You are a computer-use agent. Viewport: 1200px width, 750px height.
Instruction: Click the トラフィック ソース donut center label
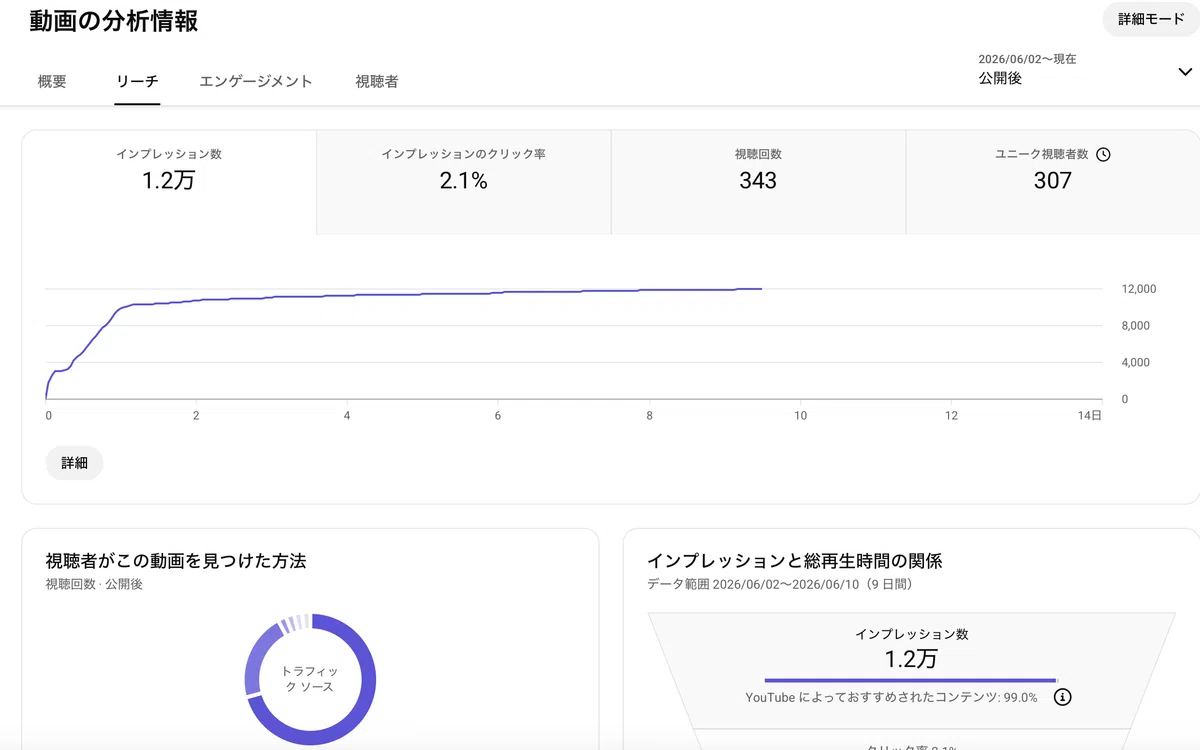pyautogui.click(x=310, y=679)
